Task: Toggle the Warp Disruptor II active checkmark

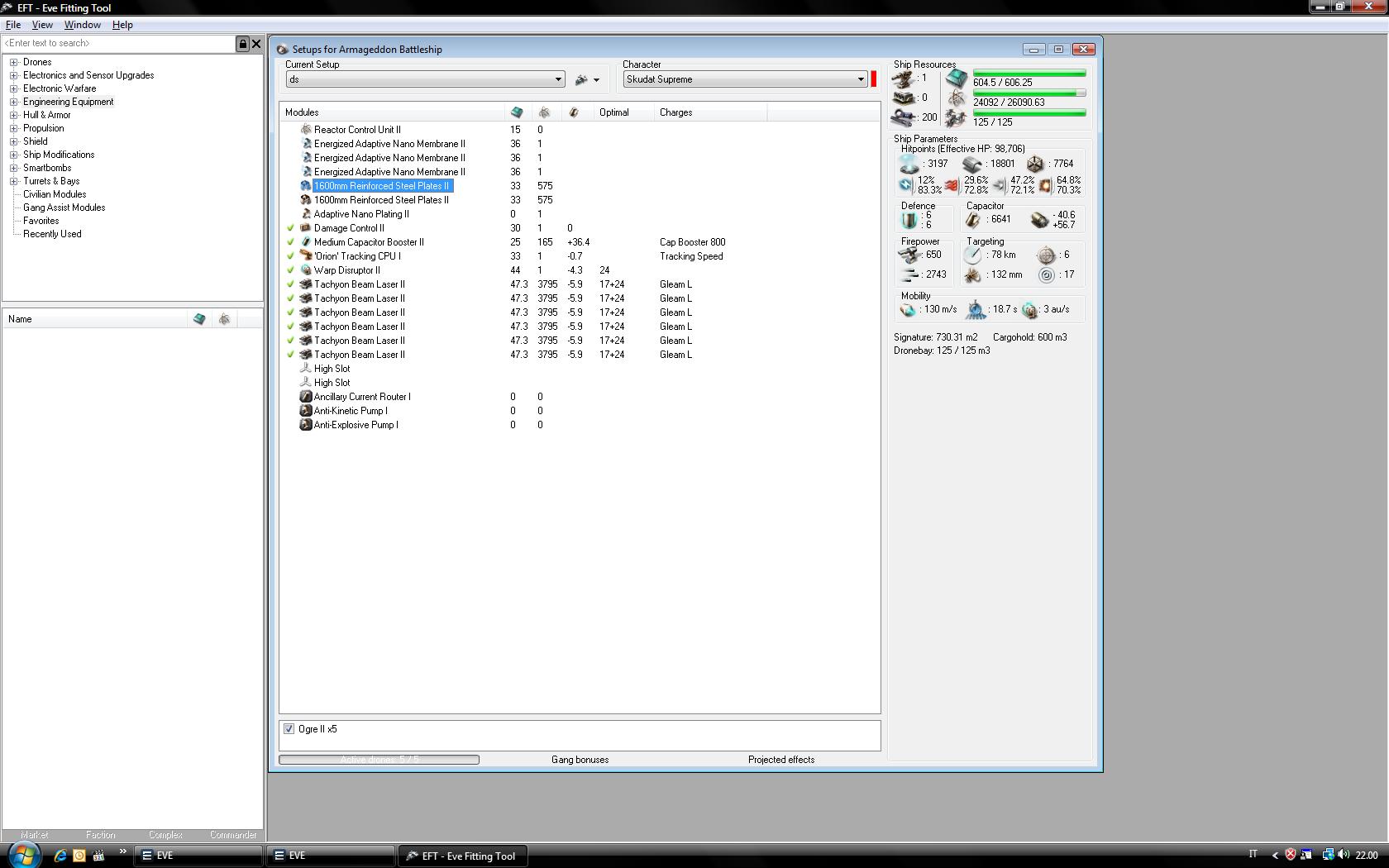Action: click(290, 270)
